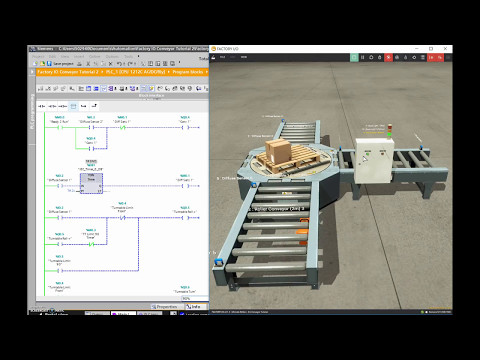Open the VIEW menu in Factory I/O
The width and height of the screenshot is (480, 360).
coord(244,57)
